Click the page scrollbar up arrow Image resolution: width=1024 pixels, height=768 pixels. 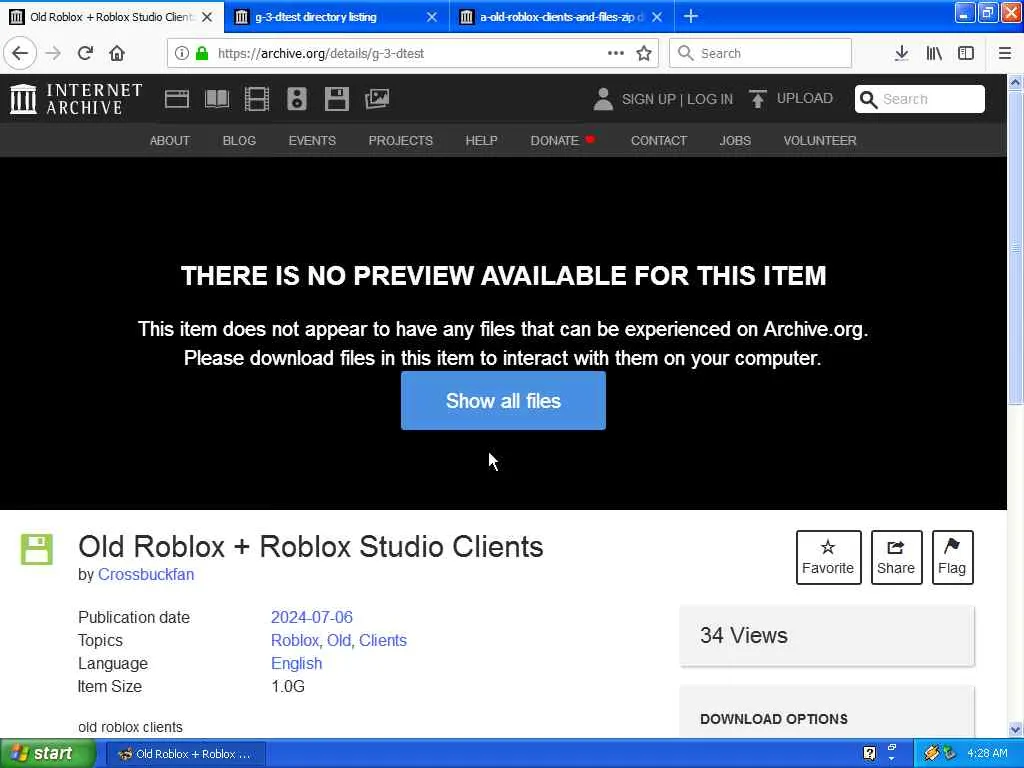point(1015,83)
